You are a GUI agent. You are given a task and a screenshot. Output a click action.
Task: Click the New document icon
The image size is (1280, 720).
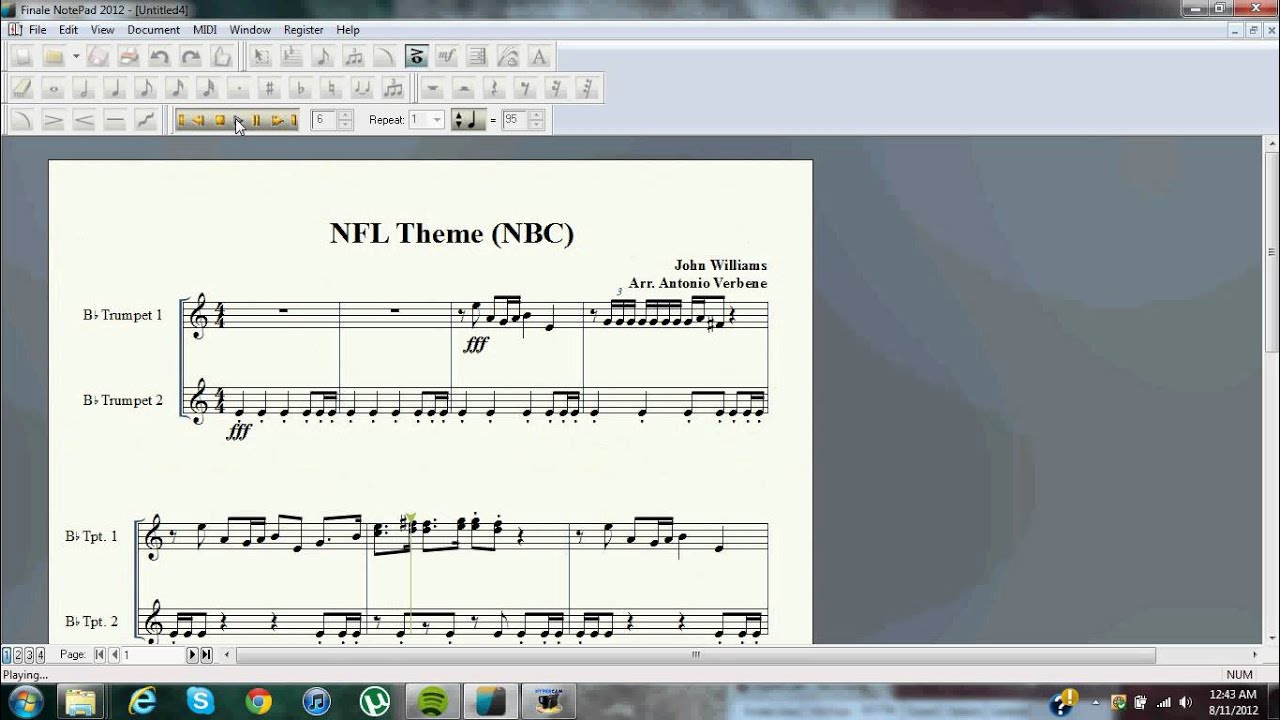[22, 56]
